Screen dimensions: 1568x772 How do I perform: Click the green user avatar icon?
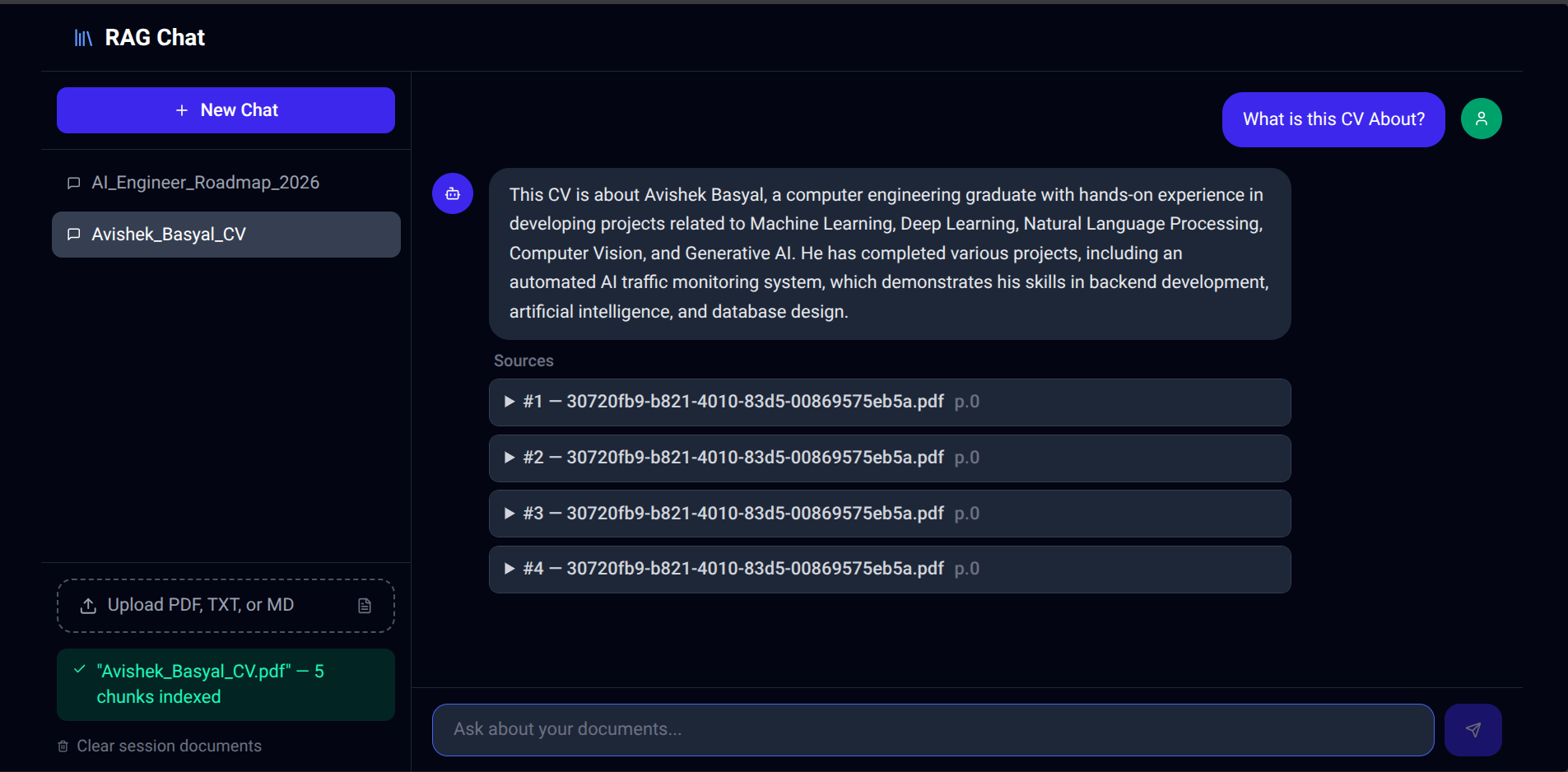click(1481, 119)
